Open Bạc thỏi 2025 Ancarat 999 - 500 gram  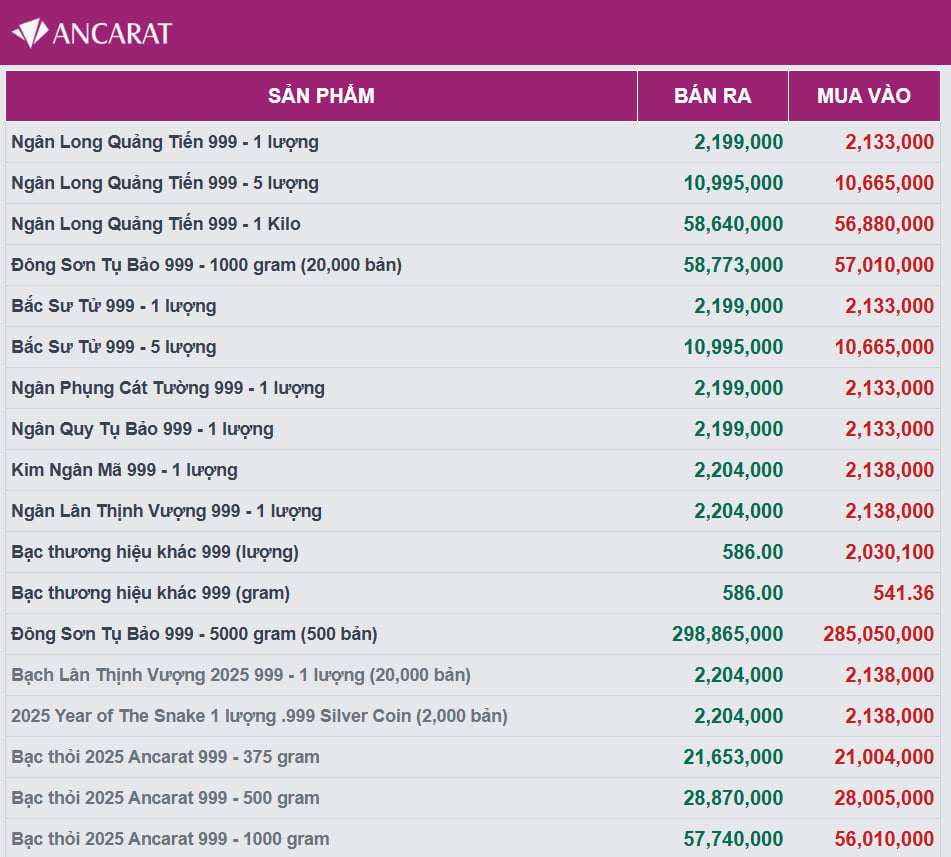click(166, 798)
